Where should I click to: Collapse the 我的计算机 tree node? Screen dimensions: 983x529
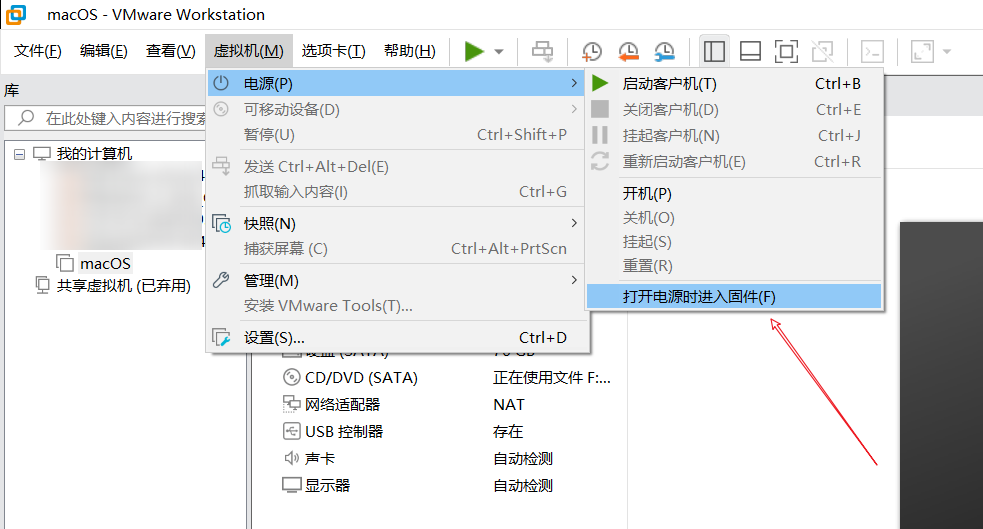tap(20, 154)
